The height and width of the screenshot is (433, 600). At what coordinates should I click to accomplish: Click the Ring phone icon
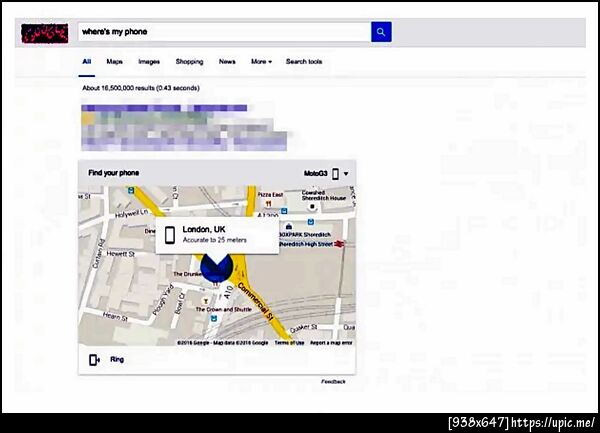pos(94,360)
